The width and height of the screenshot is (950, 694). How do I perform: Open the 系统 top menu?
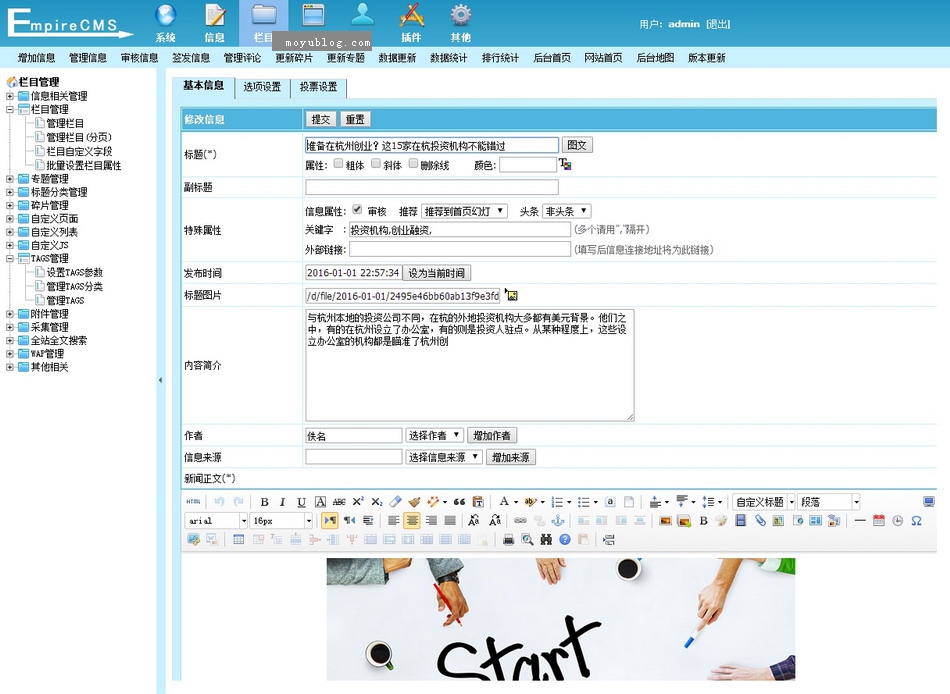[x=165, y=24]
